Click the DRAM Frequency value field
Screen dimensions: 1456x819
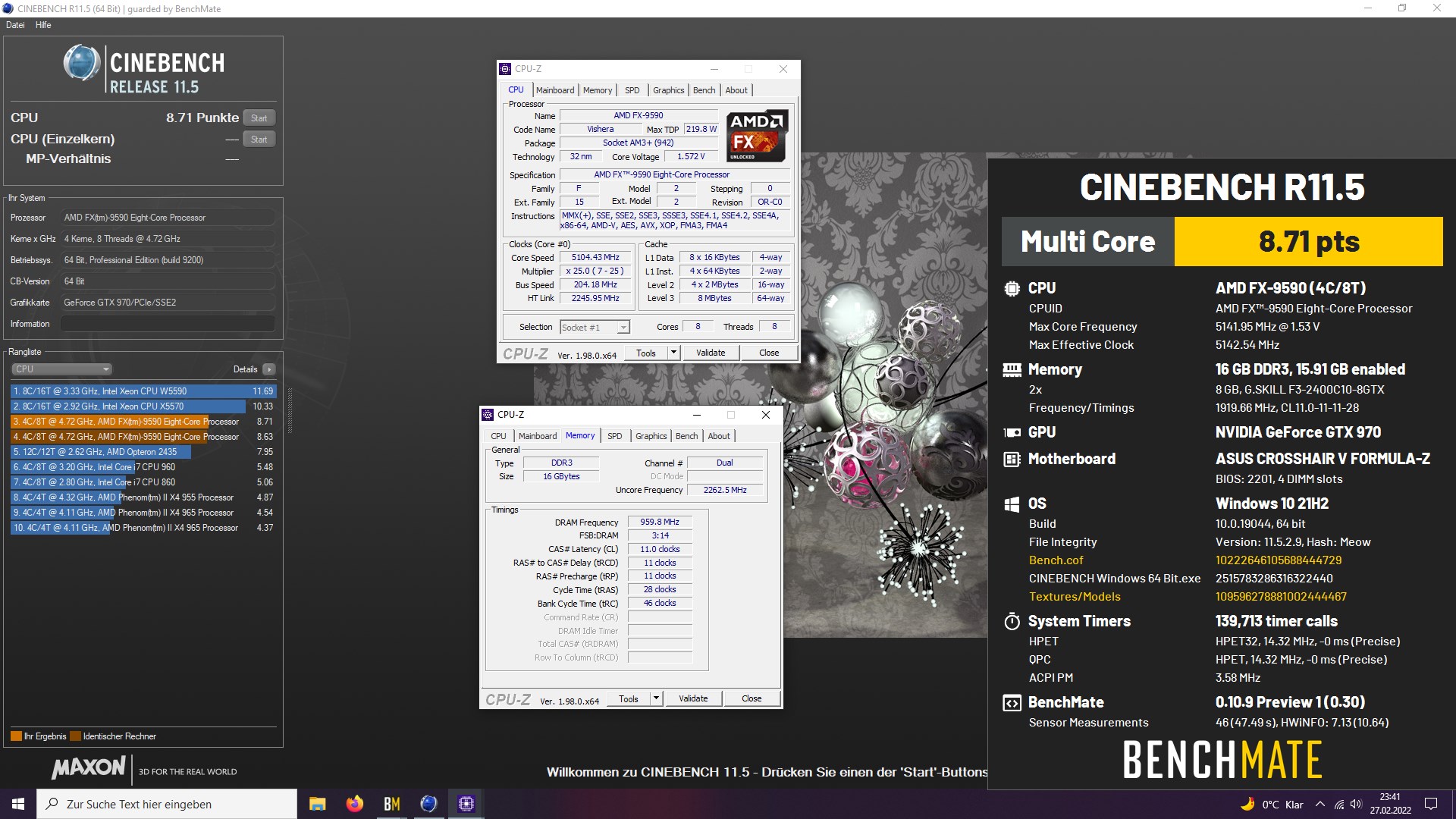pyautogui.click(x=660, y=522)
